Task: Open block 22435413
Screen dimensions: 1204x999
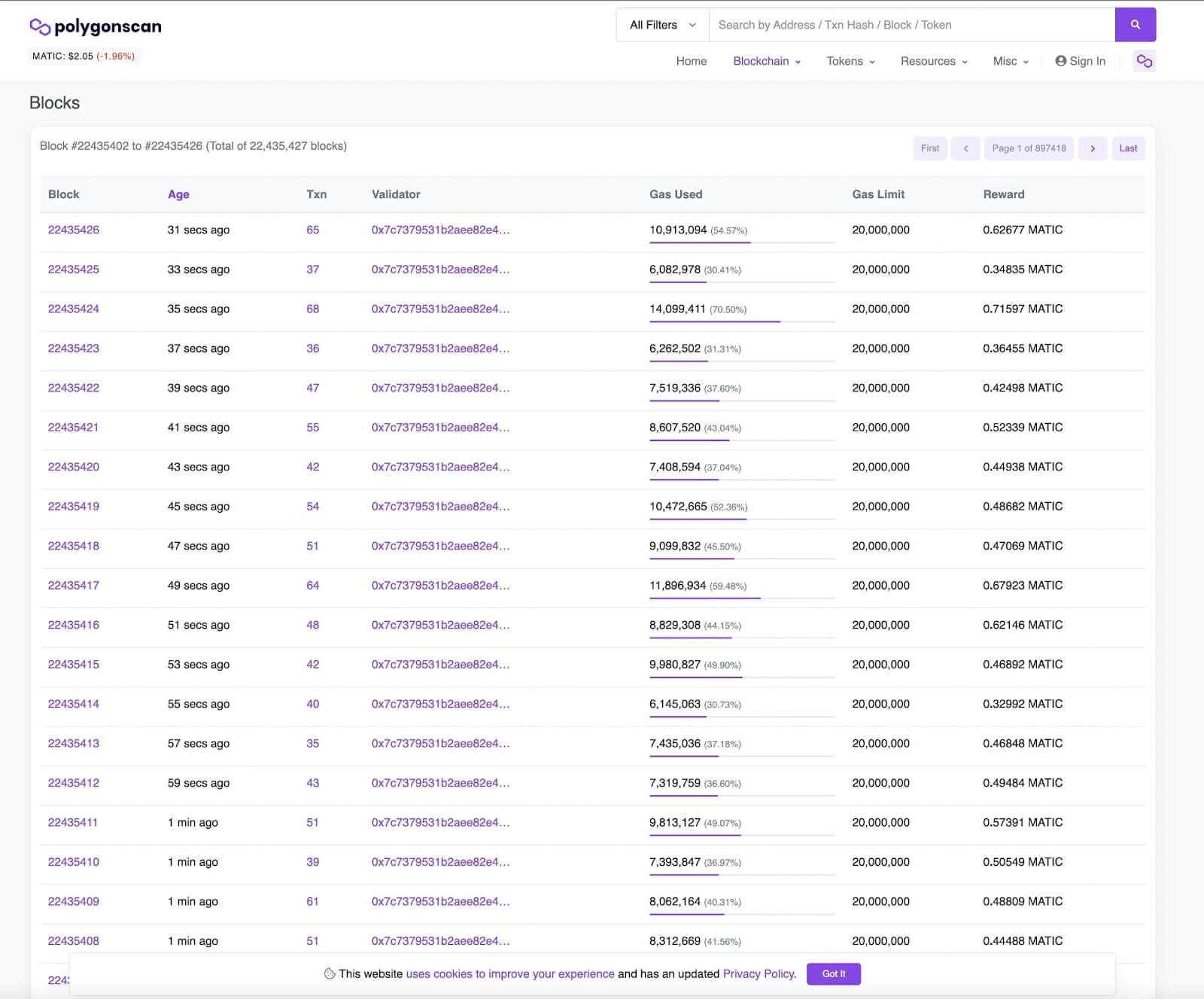Action: click(74, 743)
